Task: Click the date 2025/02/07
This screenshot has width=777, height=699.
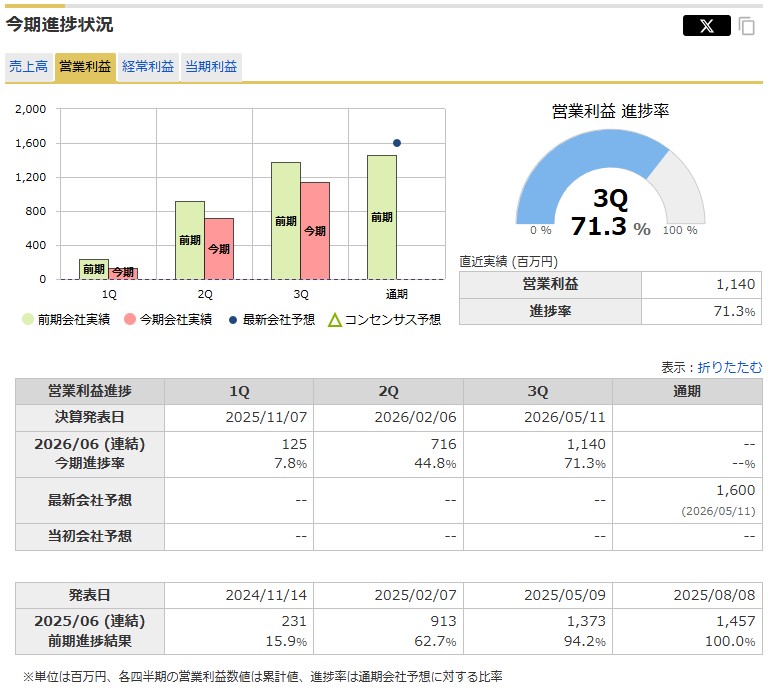Action: [x=415, y=595]
